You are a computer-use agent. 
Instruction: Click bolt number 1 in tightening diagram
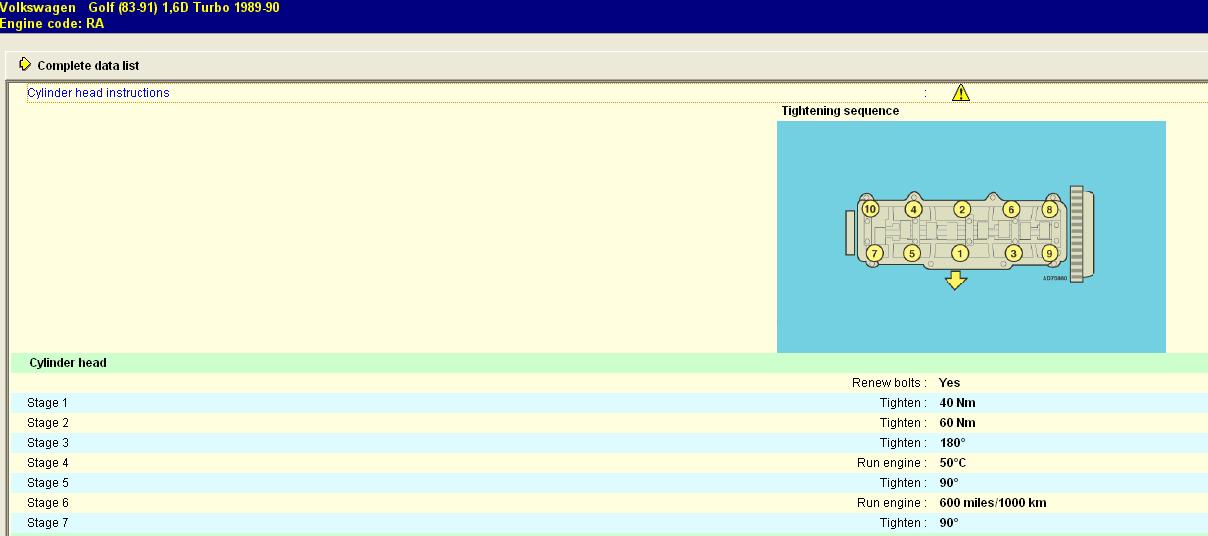960,253
